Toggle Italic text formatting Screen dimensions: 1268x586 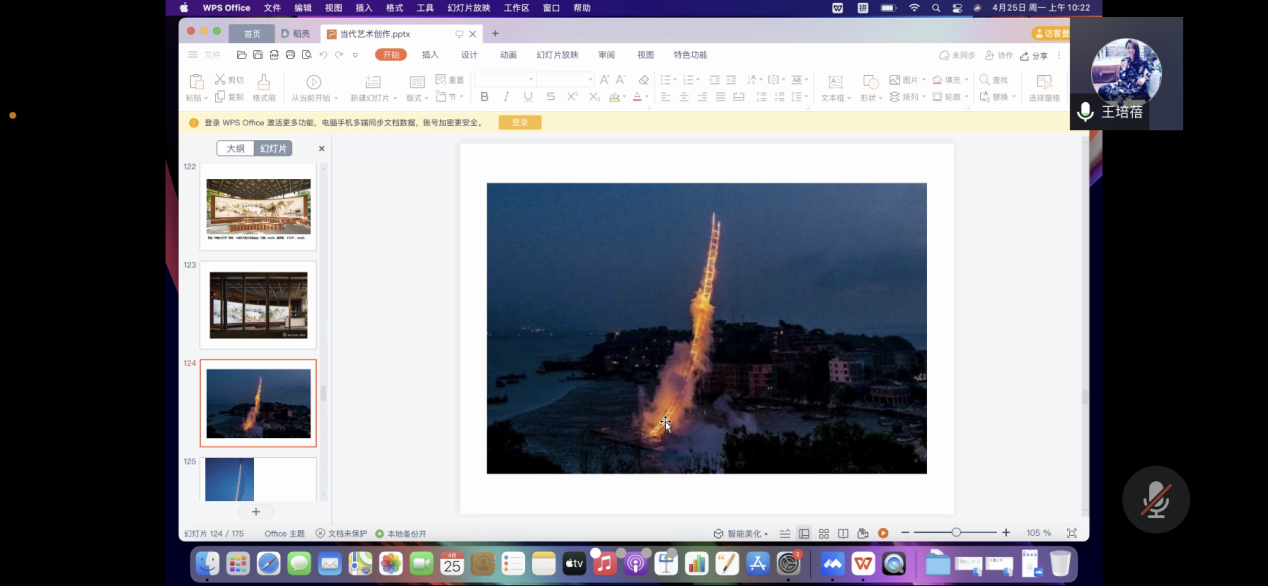click(x=506, y=97)
